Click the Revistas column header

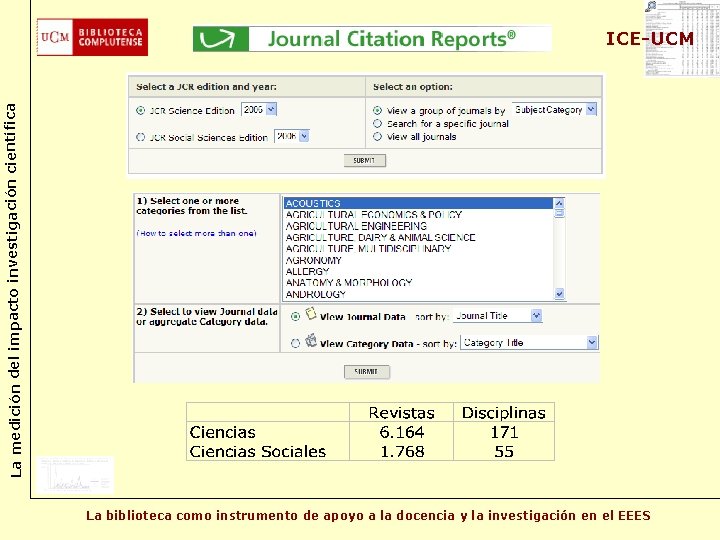401,413
